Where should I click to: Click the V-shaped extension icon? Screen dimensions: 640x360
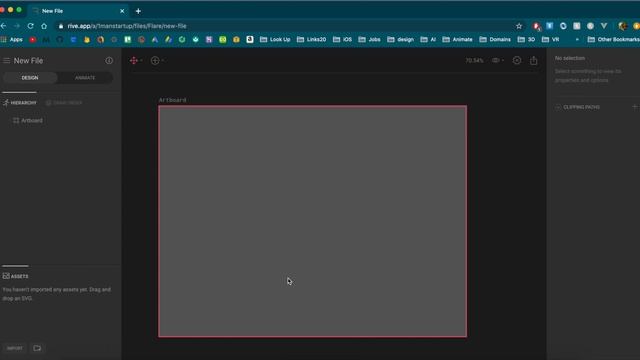(604, 26)
